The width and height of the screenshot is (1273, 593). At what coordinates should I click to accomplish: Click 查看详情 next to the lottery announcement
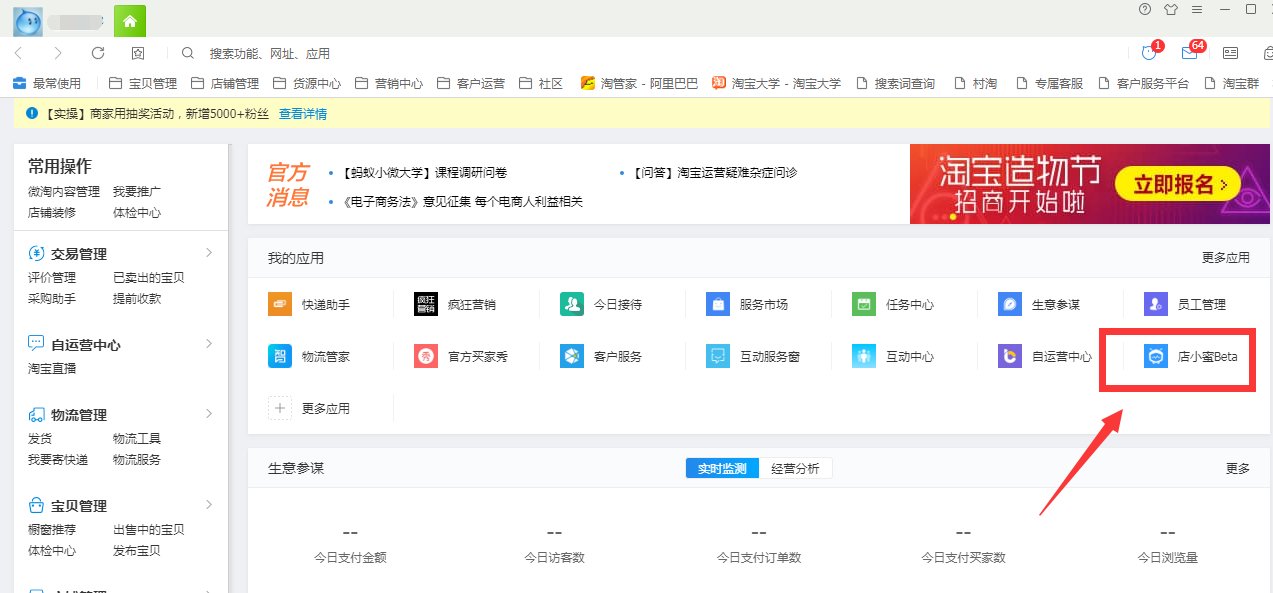[303, 114]
